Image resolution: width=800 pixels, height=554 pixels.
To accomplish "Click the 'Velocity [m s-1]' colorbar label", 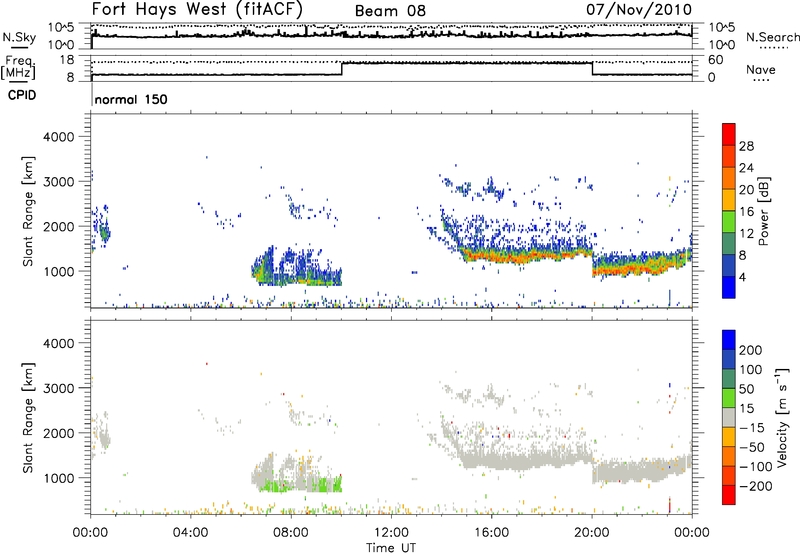I will [x=783, y=417].
